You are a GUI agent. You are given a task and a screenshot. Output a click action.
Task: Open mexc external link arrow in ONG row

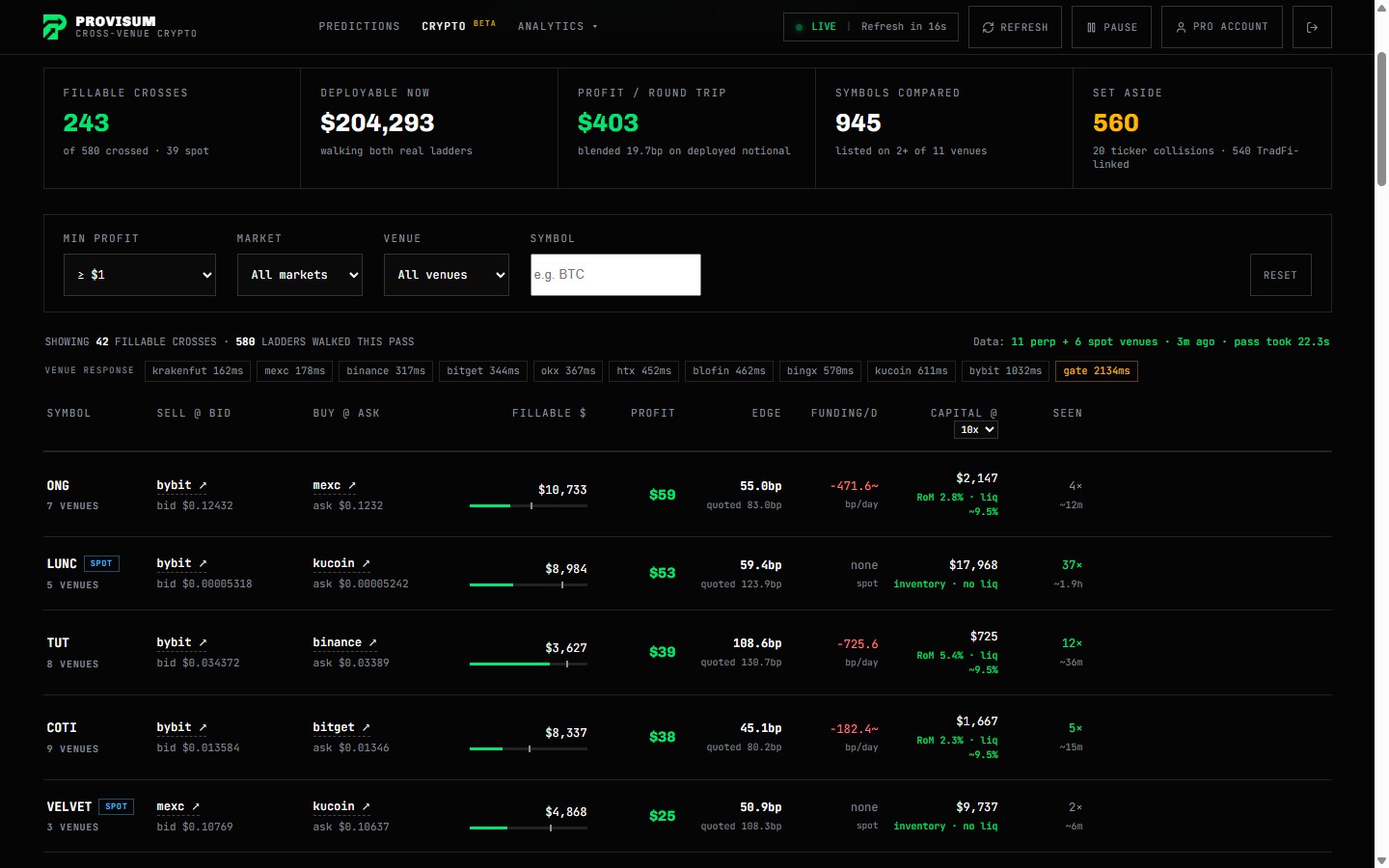click(352, 485)
